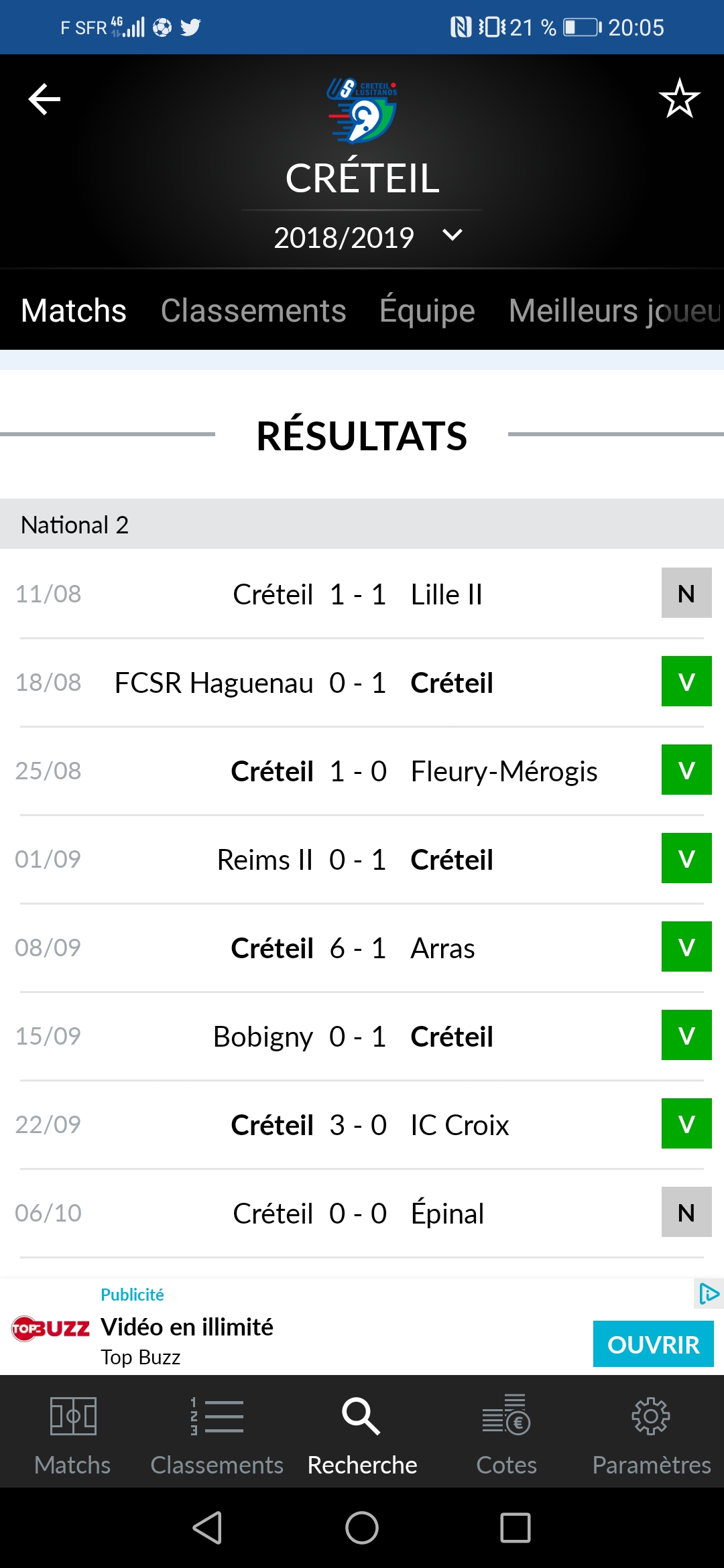Click the OUVRIR ad button
The width and height of the screenshot is (724, 1568).
[653, 1344]
